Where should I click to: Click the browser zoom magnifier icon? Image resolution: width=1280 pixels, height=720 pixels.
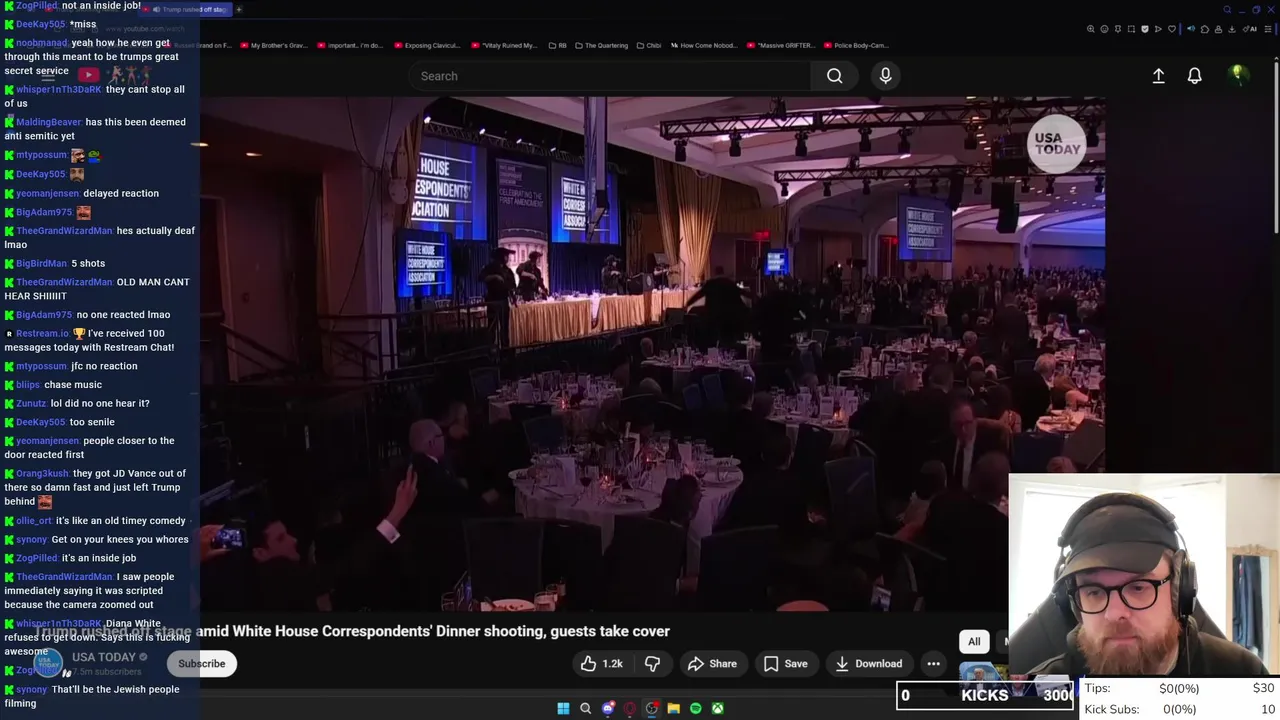pyautogui.click(x=1091, y=29)
